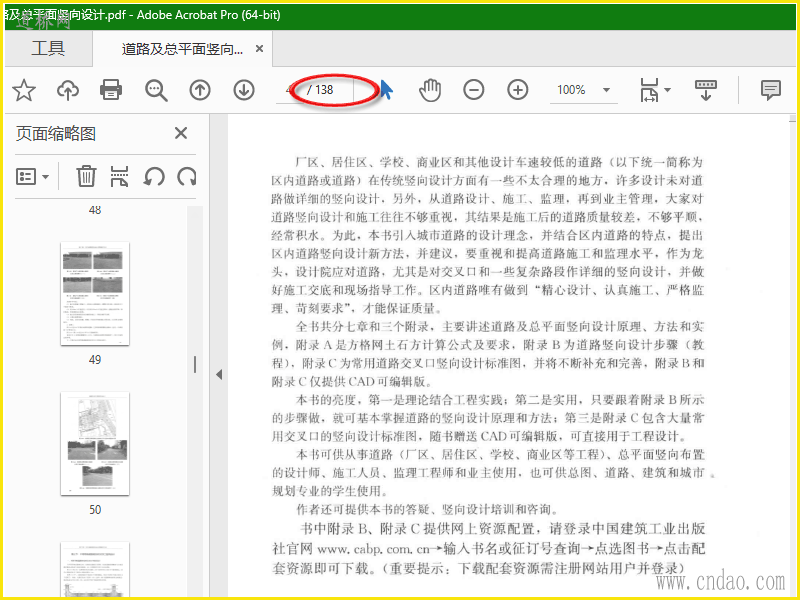
Task: Rotate page clockwise
Action: click(x=187, y=177)
